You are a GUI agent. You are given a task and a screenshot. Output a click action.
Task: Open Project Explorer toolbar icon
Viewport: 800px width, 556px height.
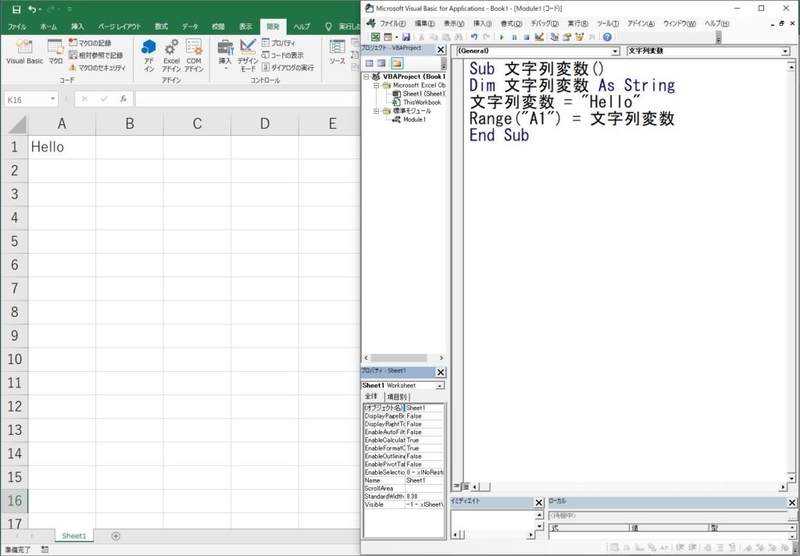coord(555,37)
